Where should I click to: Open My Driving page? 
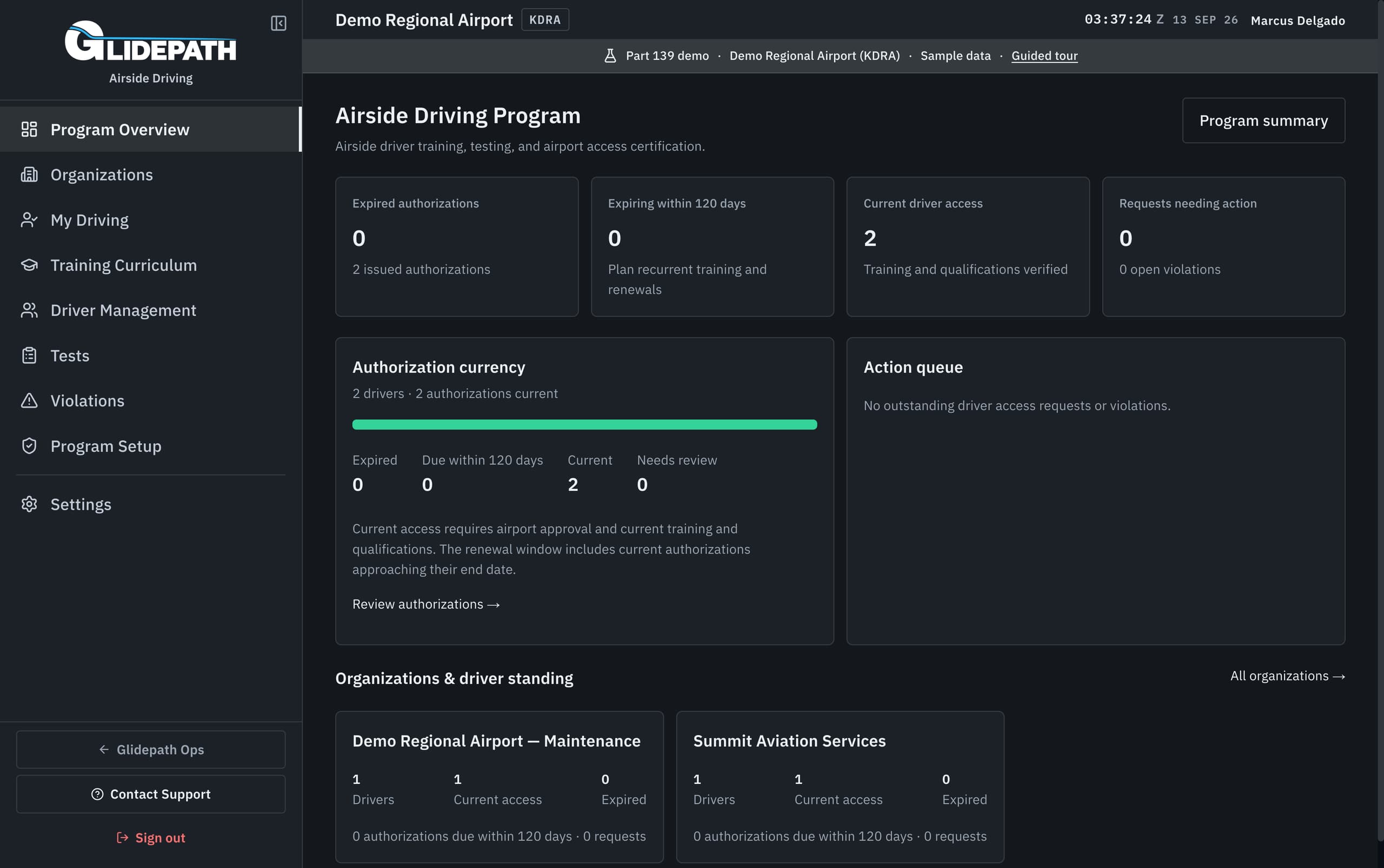(x=150, y=220)
